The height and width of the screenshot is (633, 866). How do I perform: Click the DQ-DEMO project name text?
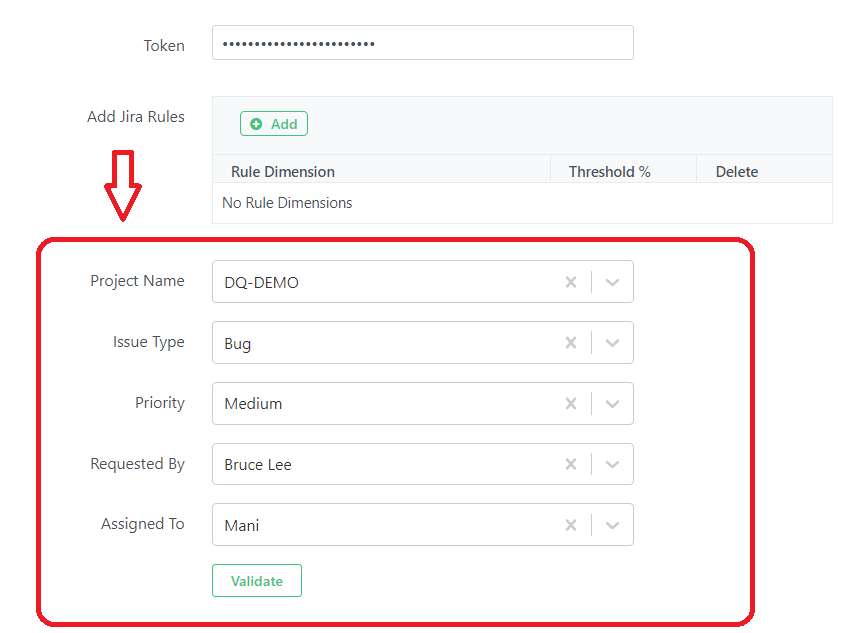[x=261, y=283]
